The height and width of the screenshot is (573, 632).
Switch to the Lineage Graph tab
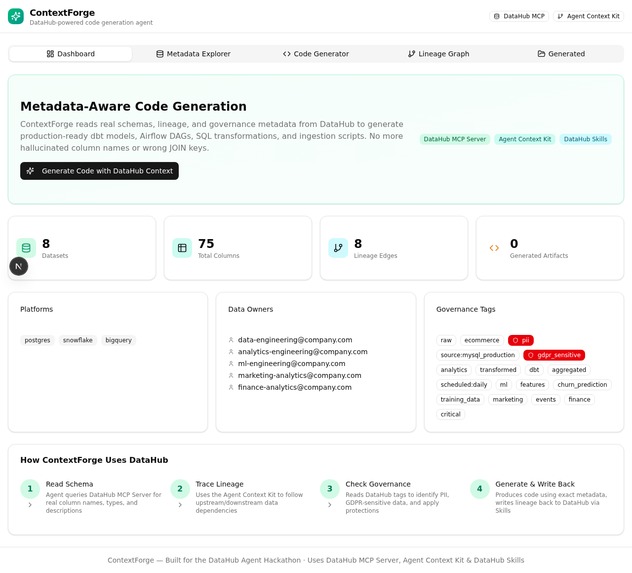tap(438, 54)
